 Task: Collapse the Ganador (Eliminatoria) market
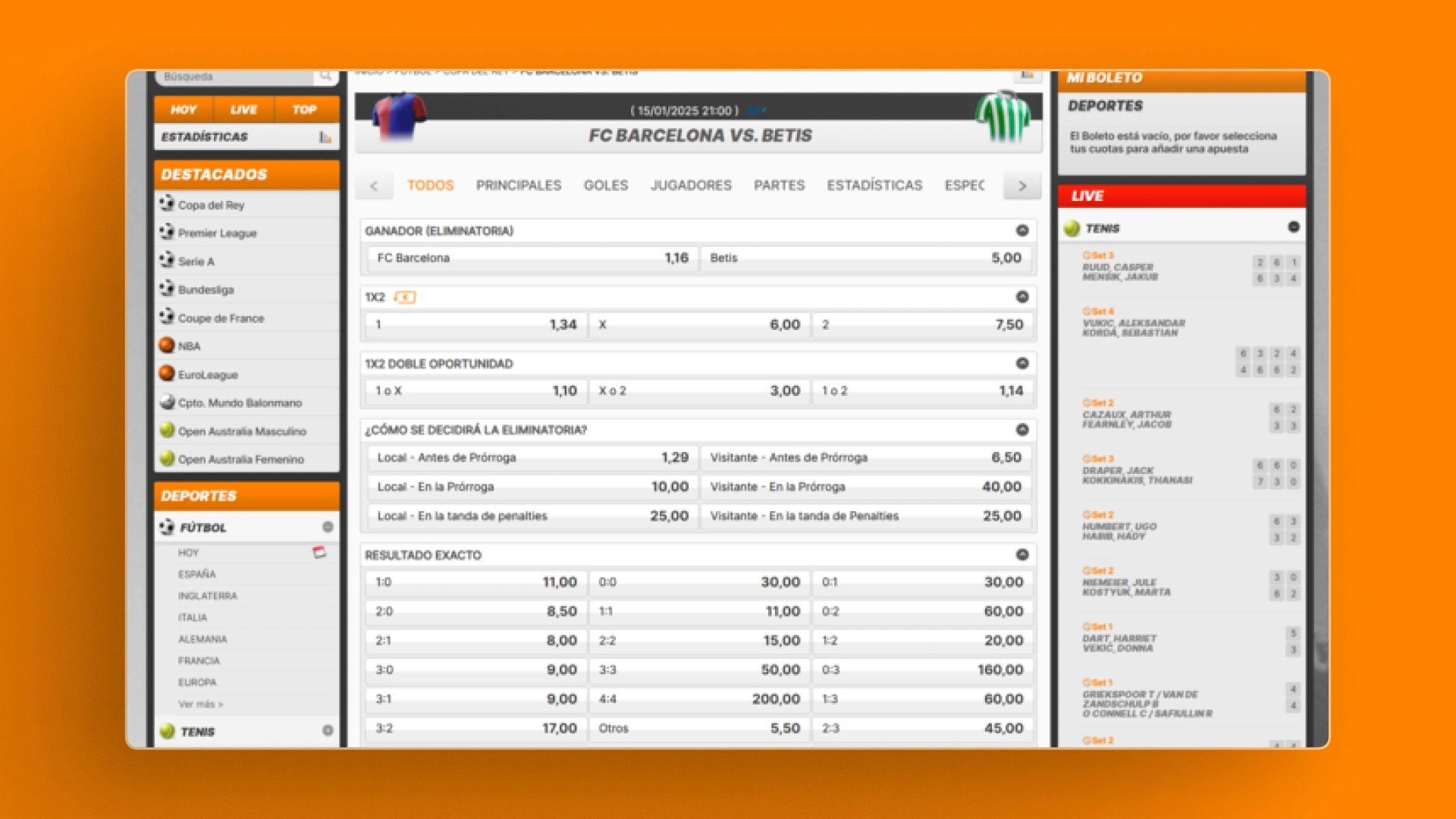[1022, 231]
